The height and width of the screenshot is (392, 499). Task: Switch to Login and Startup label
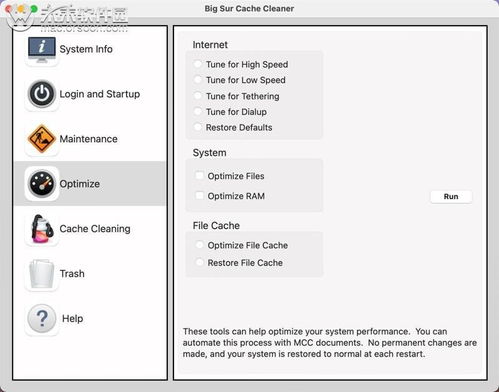point(100,94)
